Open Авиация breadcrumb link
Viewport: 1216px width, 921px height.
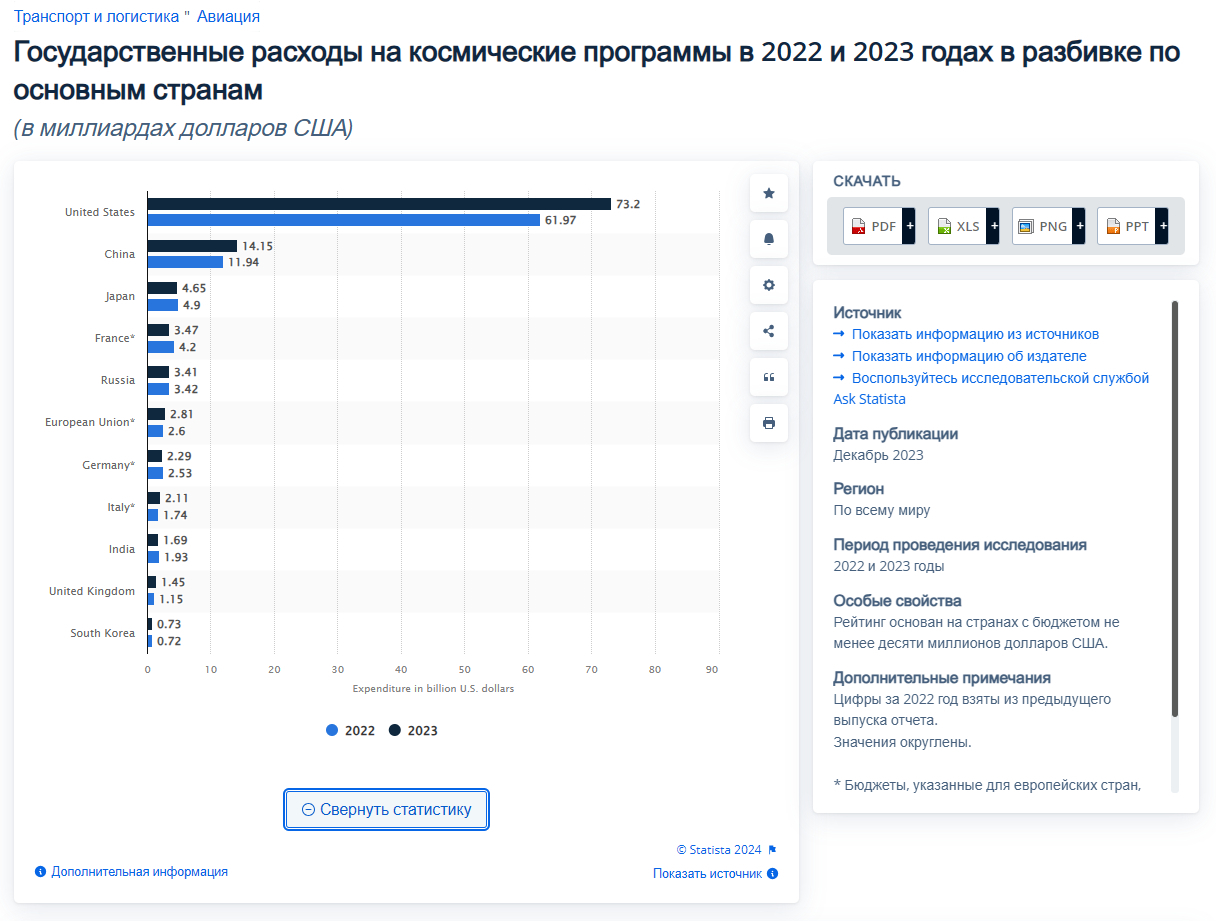(229, 17)
